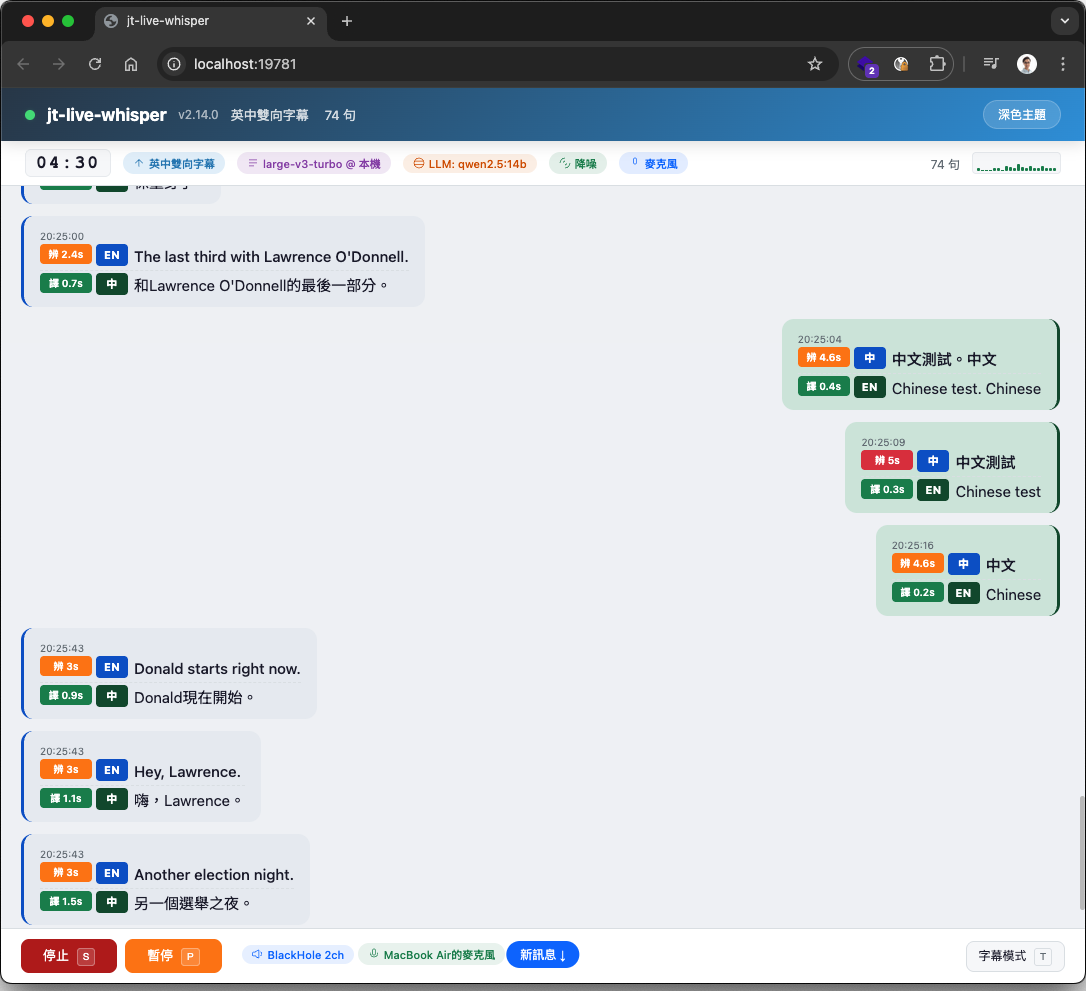Switch to 字幕模式 subtitle mode
The height and width of the screenshot is (991, 1086).
click(1015, 956)
